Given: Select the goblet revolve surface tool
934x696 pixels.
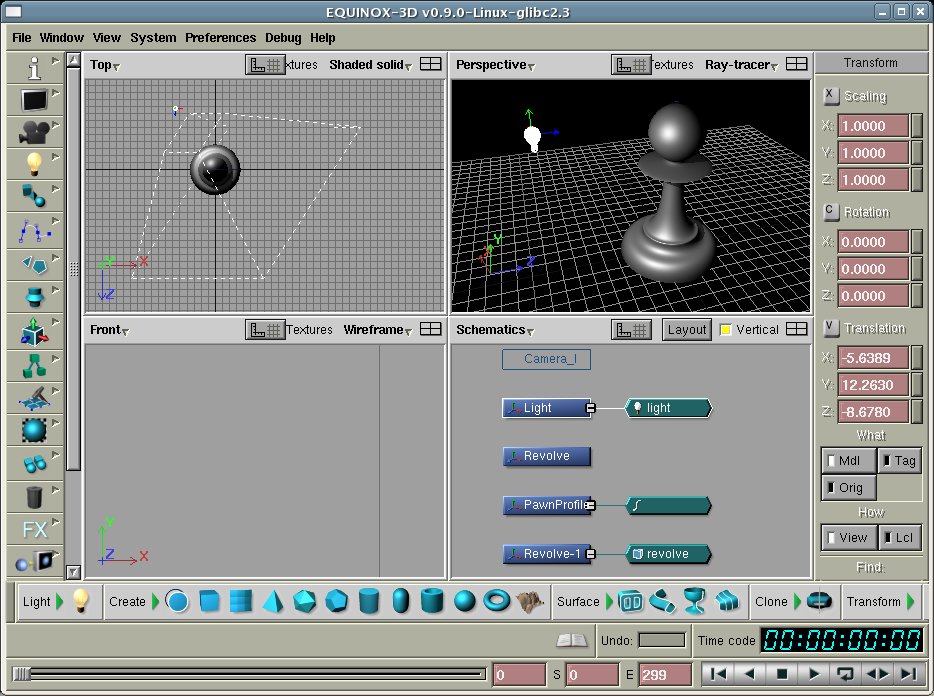Looking at the screenshot, I should [695, 601].
